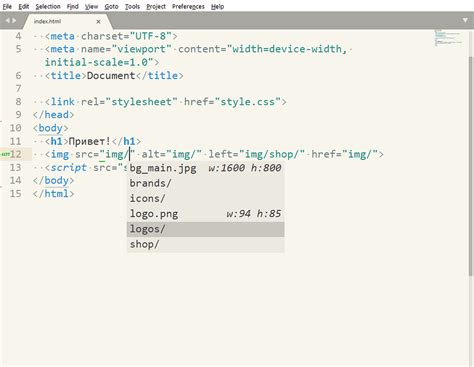Place cursor in Привет! heading text
Viewport: 474px width, 367px height.
pos(89,141)
